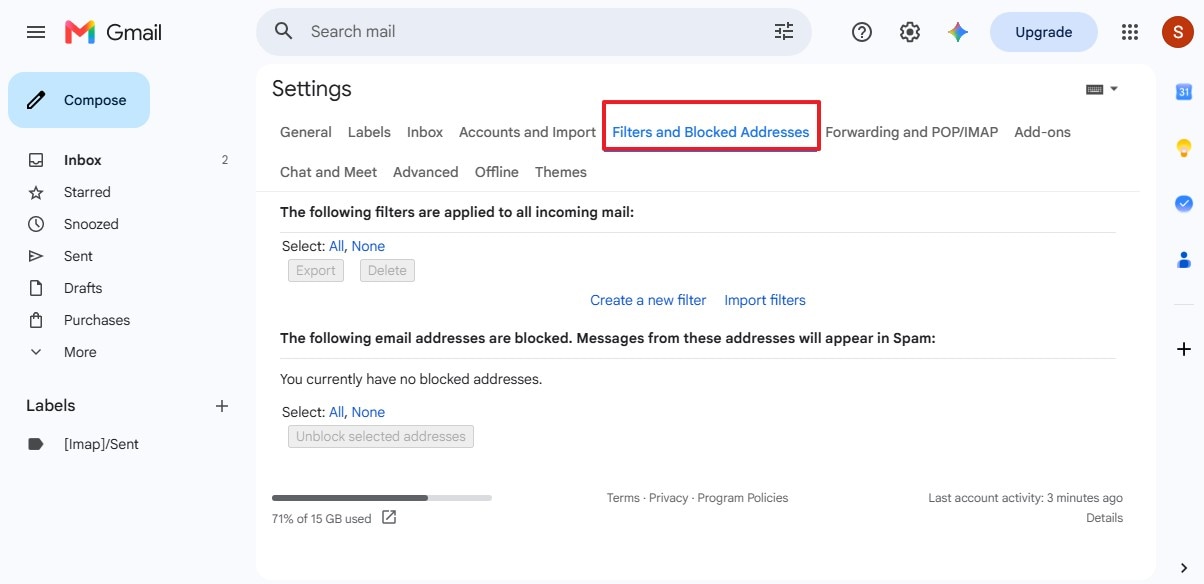
Task: Click the Upgrade button
Action: coord(1044,32)
